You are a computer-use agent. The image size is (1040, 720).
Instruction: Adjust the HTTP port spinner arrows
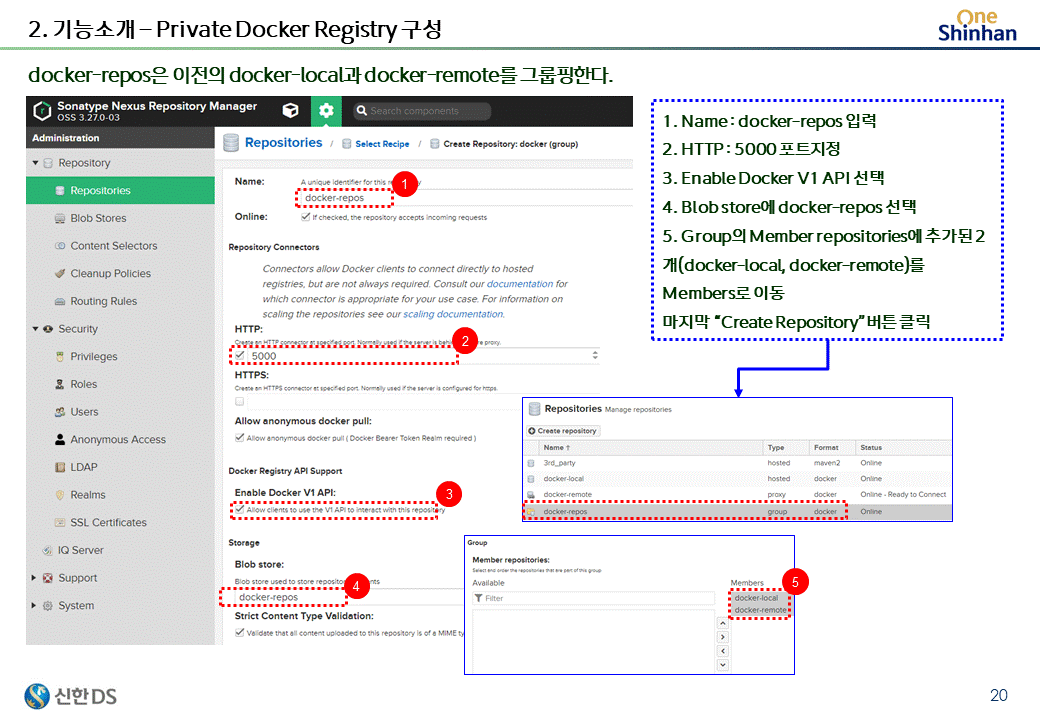(x=595, y=356)
